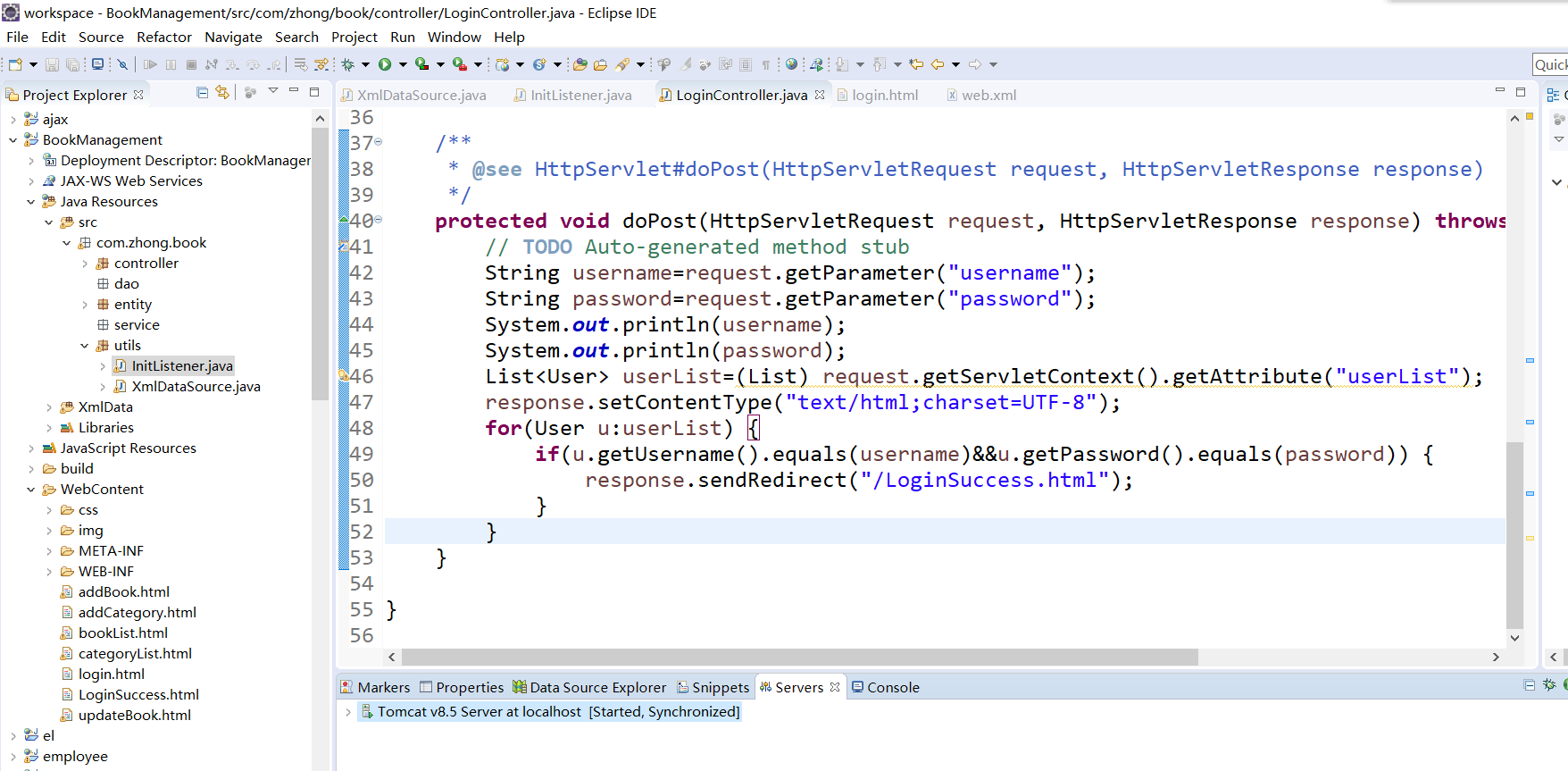
Task: Open the Run button dropdown arrow
Action: point(403,64)
